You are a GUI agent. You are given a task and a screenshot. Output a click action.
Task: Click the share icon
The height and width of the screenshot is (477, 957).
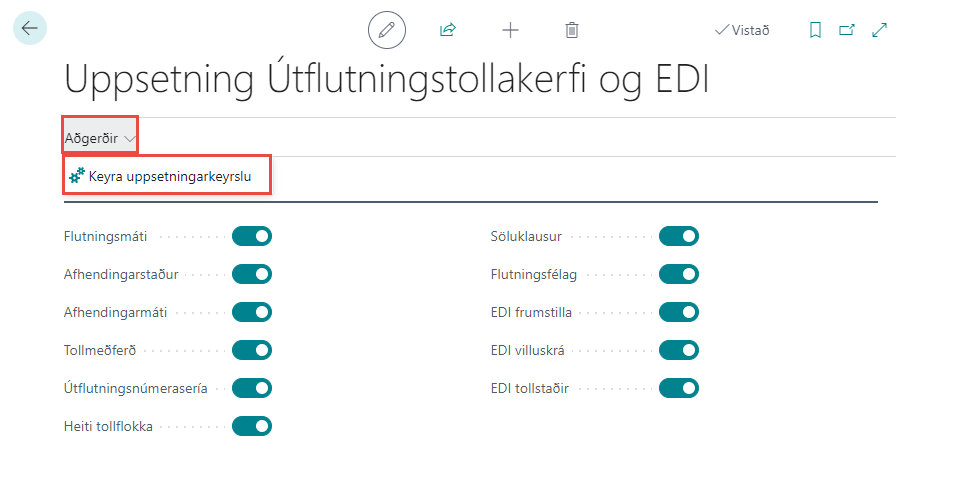(x=448, y=30)
